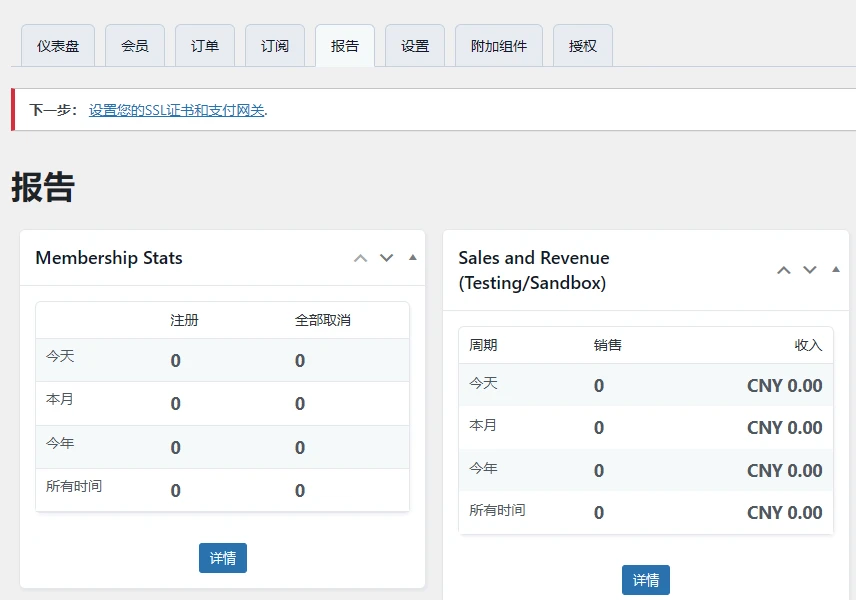Switch to the 附加组件 tab
This screenshot has width=856, height=600.
pyautogui.click(x=498, y=44)
